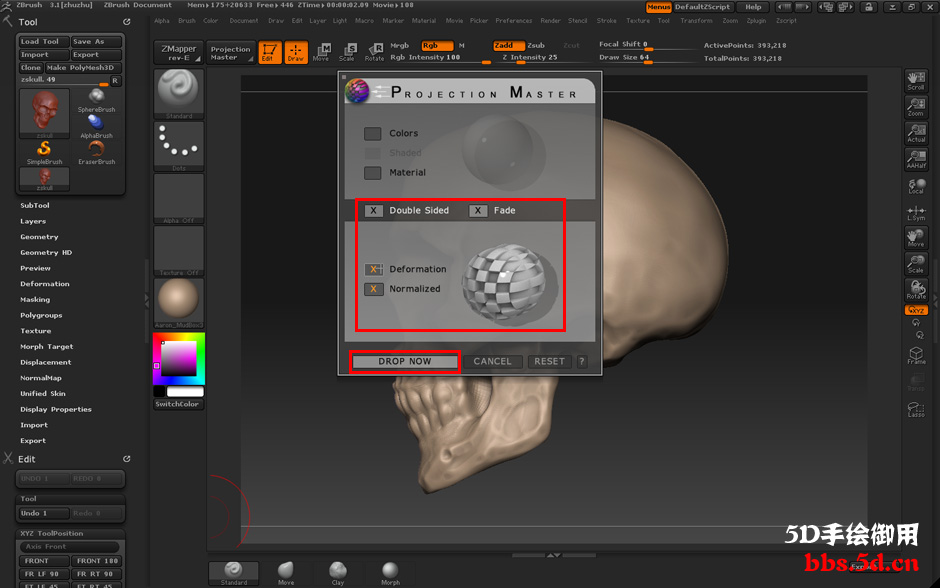
Task: Click the DROP NOW button
Action: [405, 361]
